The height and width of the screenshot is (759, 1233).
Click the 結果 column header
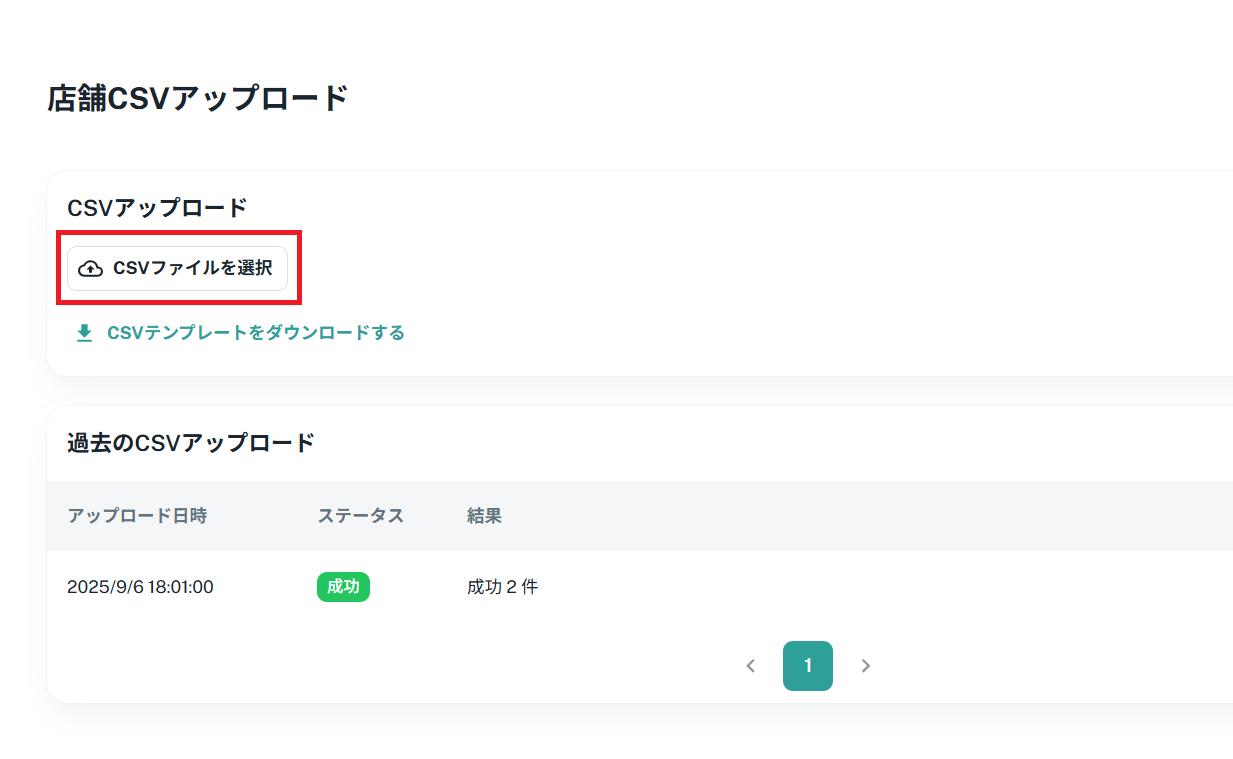pyautogui.click(x=484, y=516)
